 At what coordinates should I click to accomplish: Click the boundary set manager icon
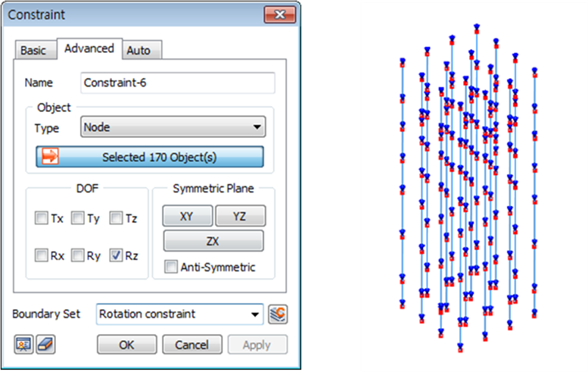[278, 314]
